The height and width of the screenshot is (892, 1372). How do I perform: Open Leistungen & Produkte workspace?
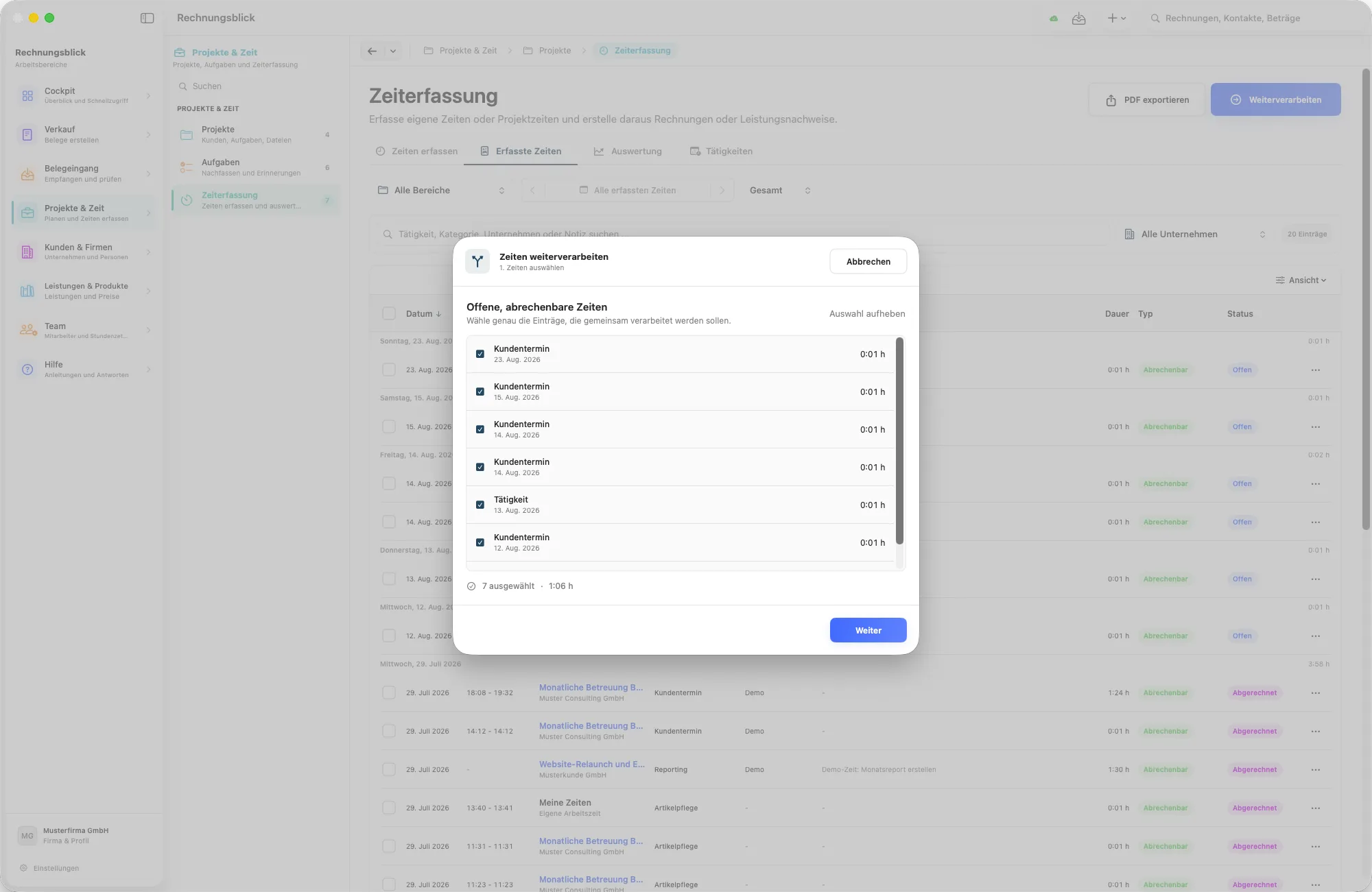[84, 291]
